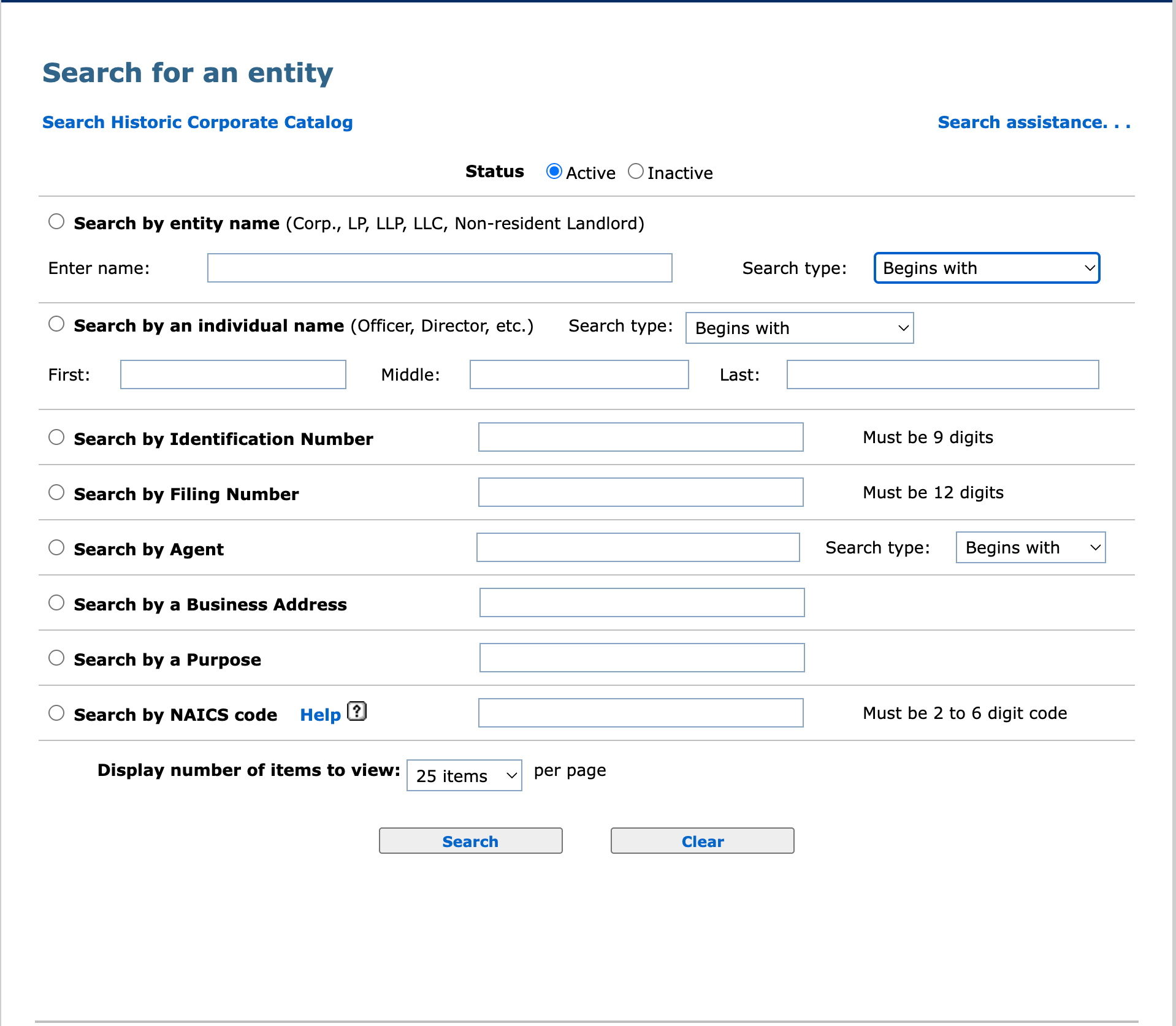Choose Search by entity name radio option
The width and height of the screenshot is (1176, 1026).
click(x=56, y=222)
